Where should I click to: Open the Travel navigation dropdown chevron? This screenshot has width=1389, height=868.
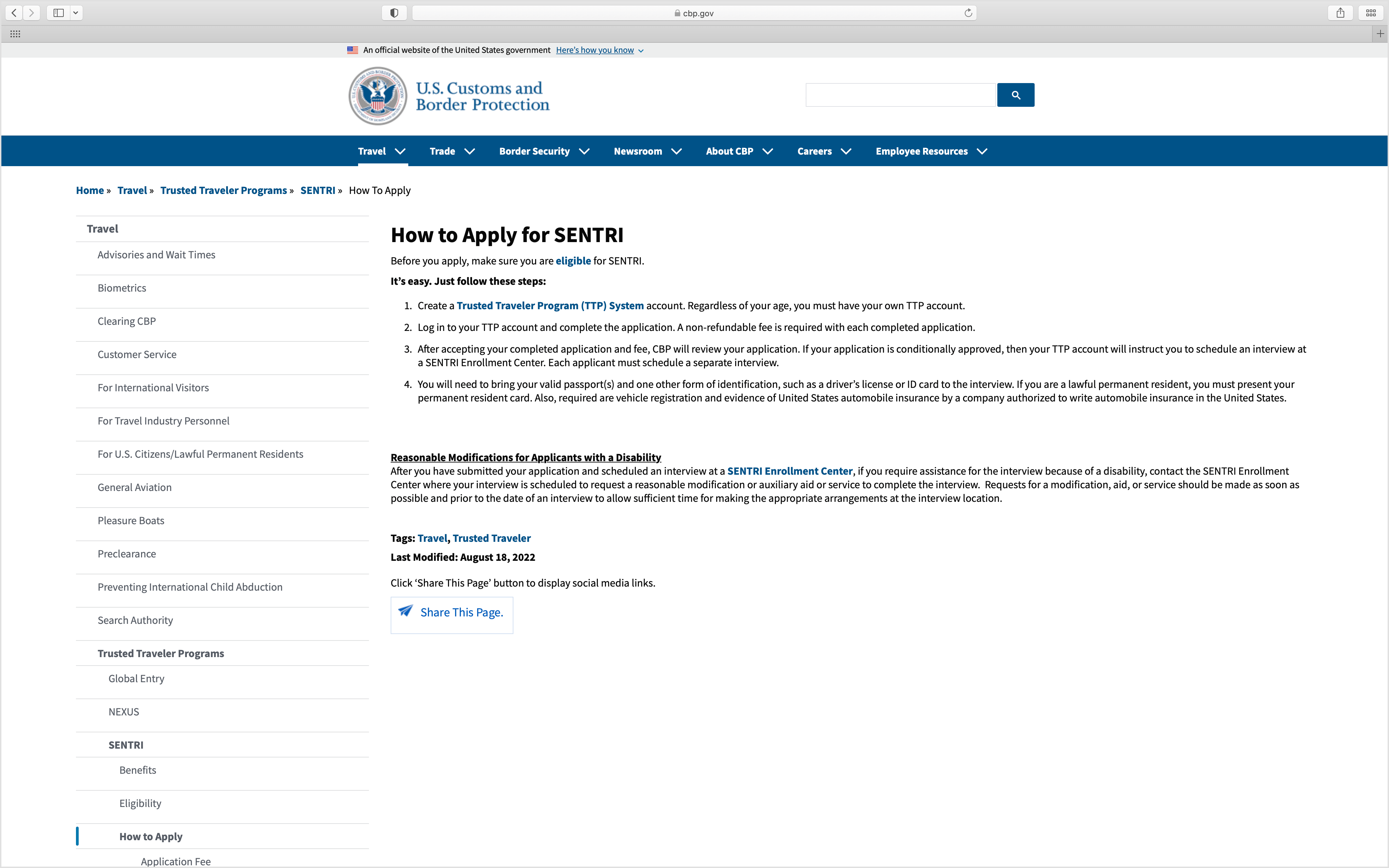399,152
